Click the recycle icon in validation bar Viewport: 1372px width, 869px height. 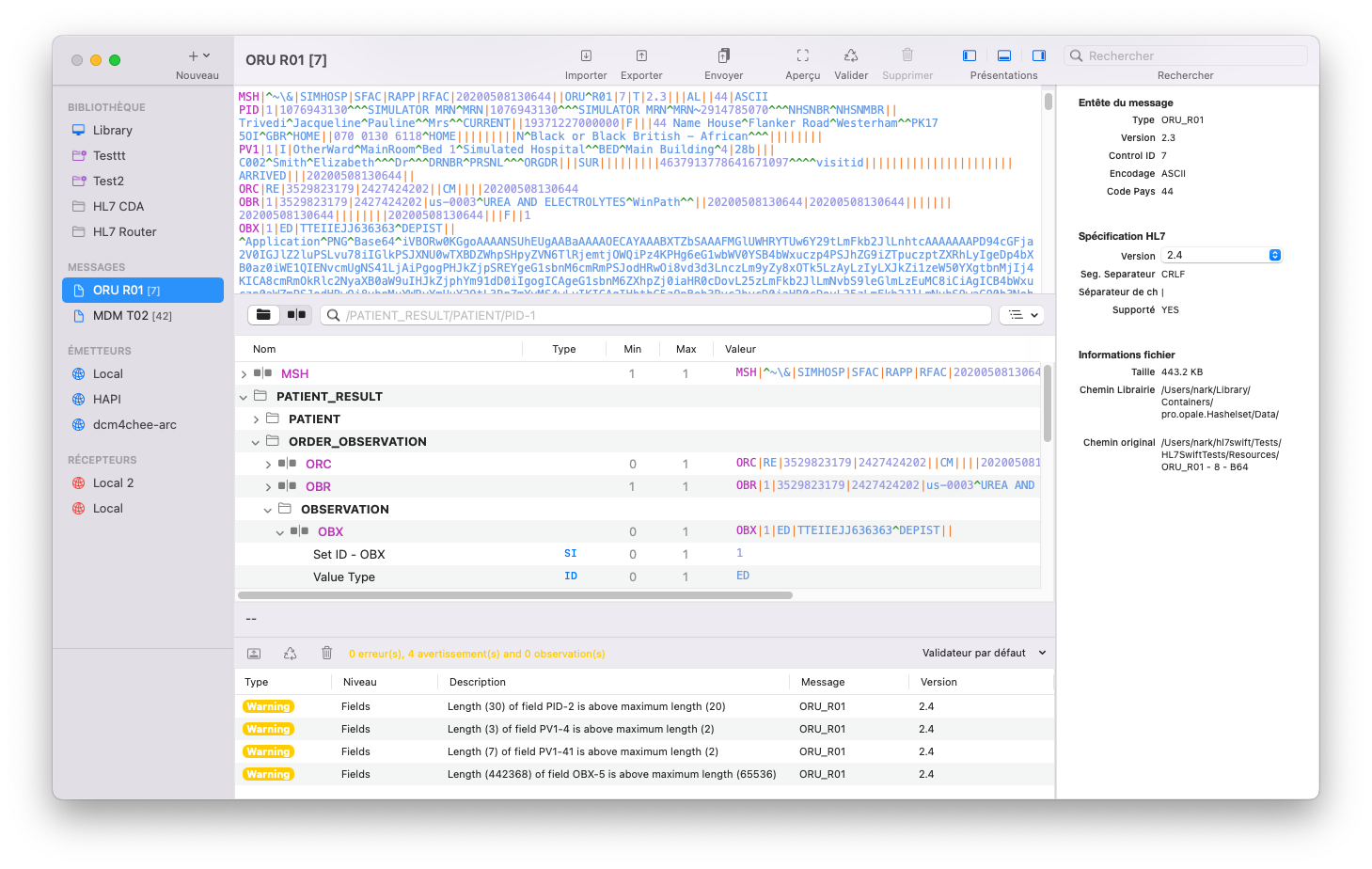click(290, 653)
